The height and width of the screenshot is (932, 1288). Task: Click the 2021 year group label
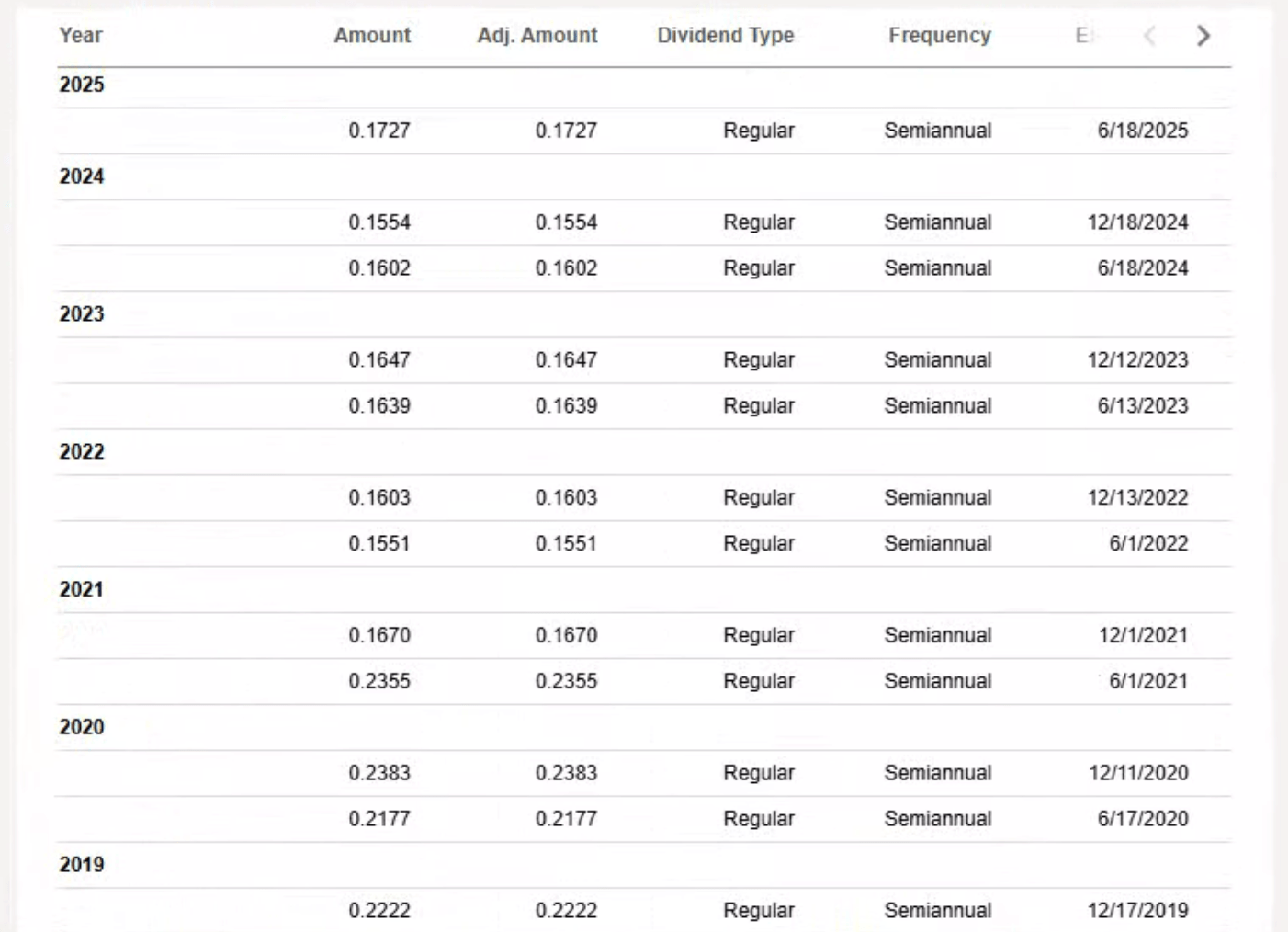pyautogui.click(x=82, y=590)
